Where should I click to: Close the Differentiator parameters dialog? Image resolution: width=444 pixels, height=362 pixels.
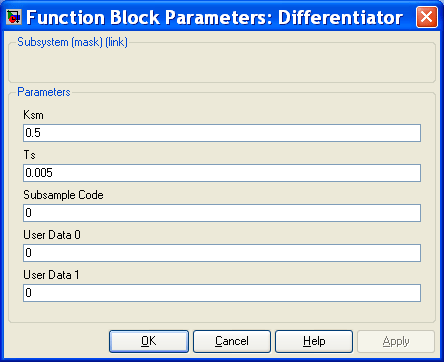tap(427, 17)
